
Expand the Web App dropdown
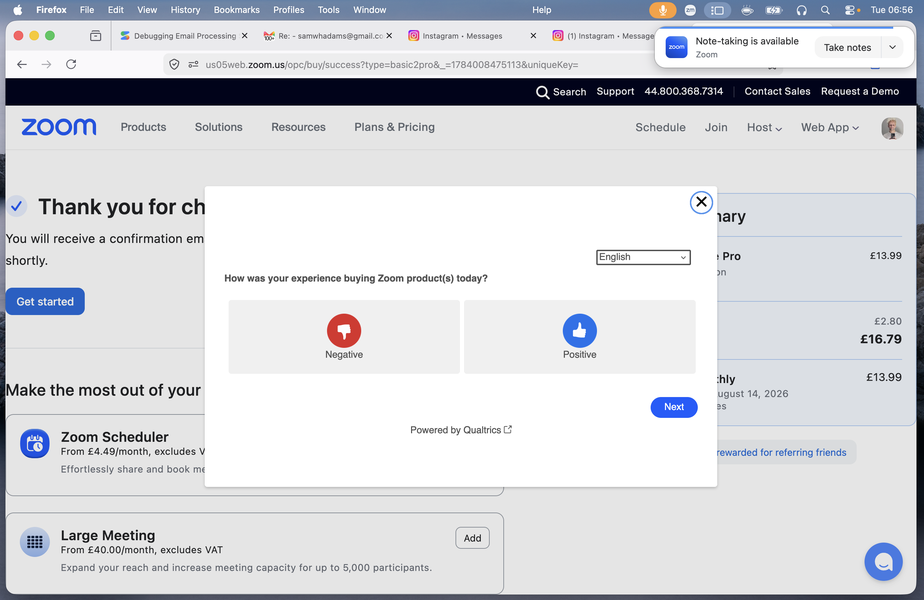830,127
